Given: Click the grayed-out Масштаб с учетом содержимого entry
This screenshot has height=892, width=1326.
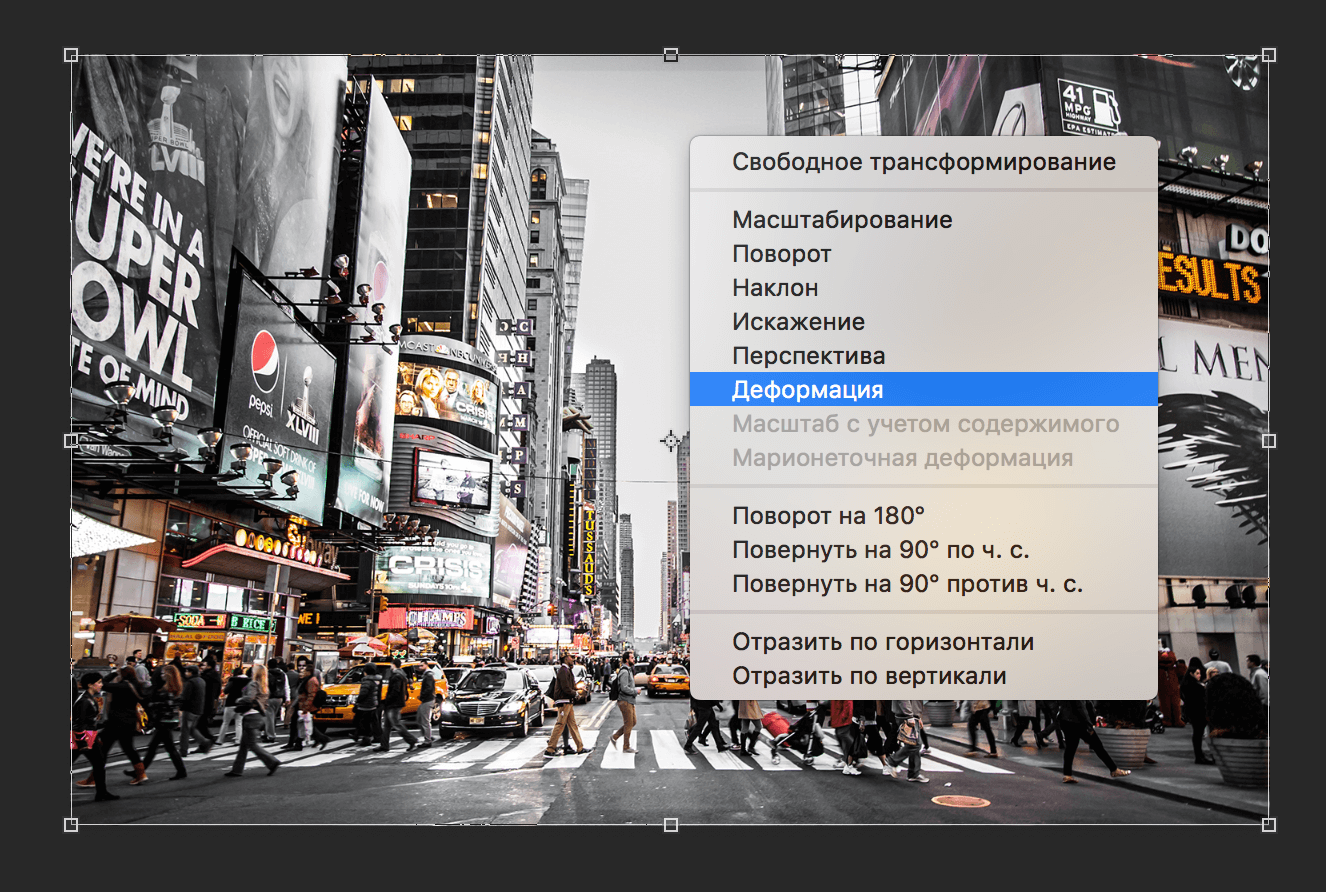Looking at the screenshot, I should coord(925,423).
